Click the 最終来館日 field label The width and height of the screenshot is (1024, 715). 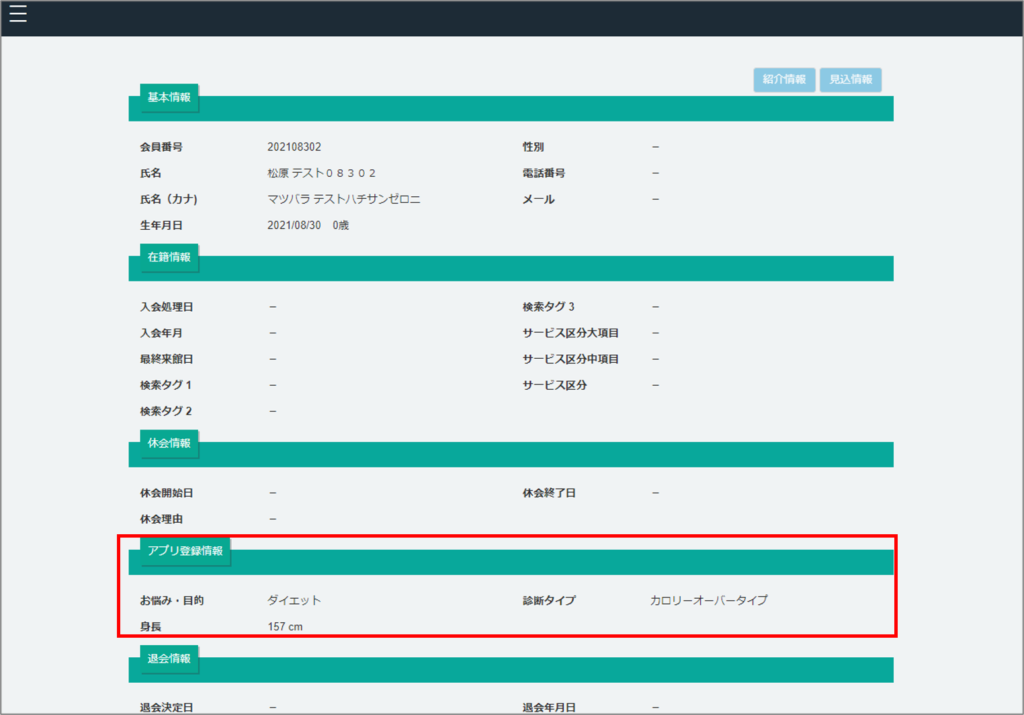coord(166,359)
